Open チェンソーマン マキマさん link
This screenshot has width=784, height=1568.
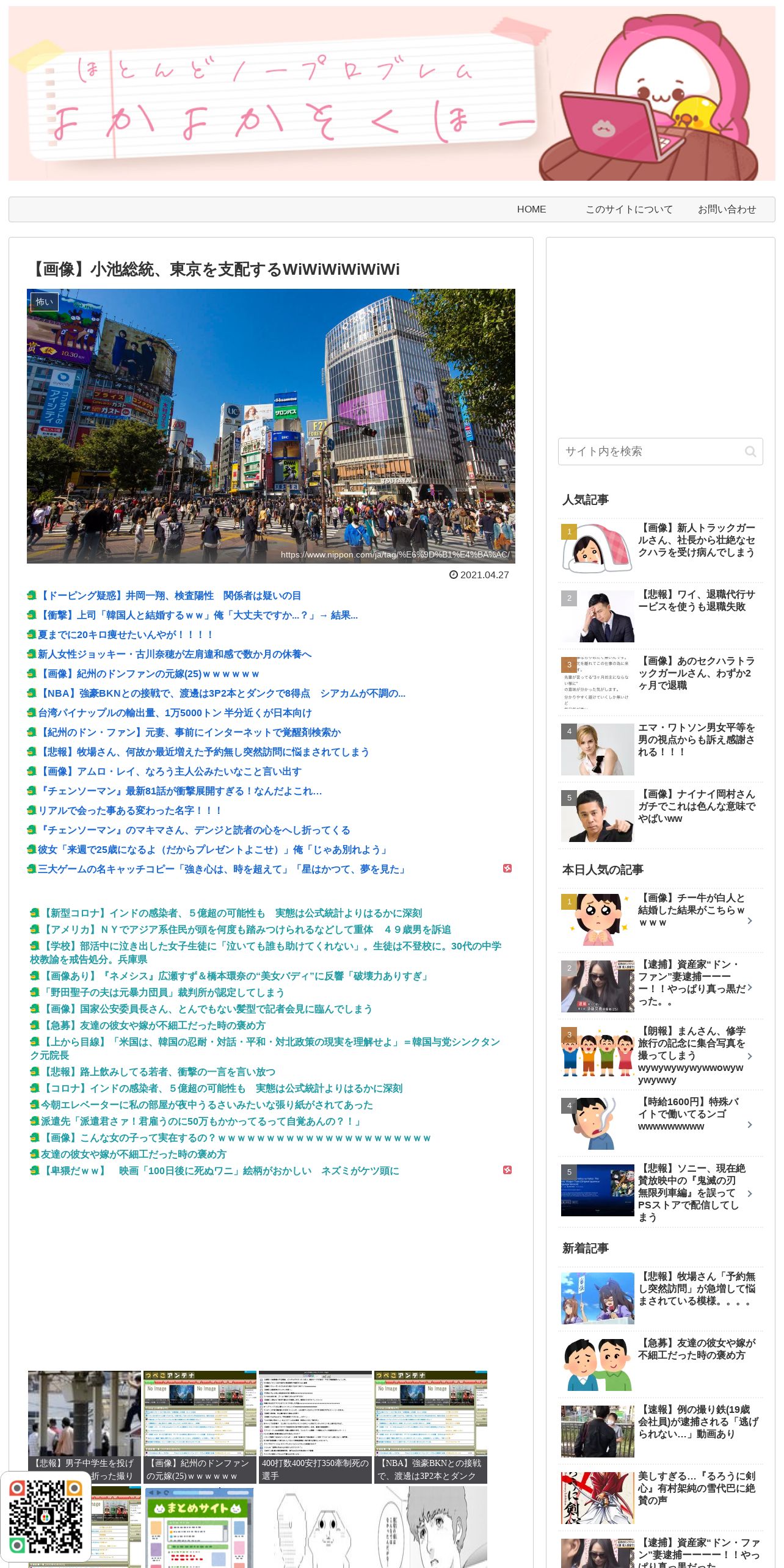(x=194, y=830)
